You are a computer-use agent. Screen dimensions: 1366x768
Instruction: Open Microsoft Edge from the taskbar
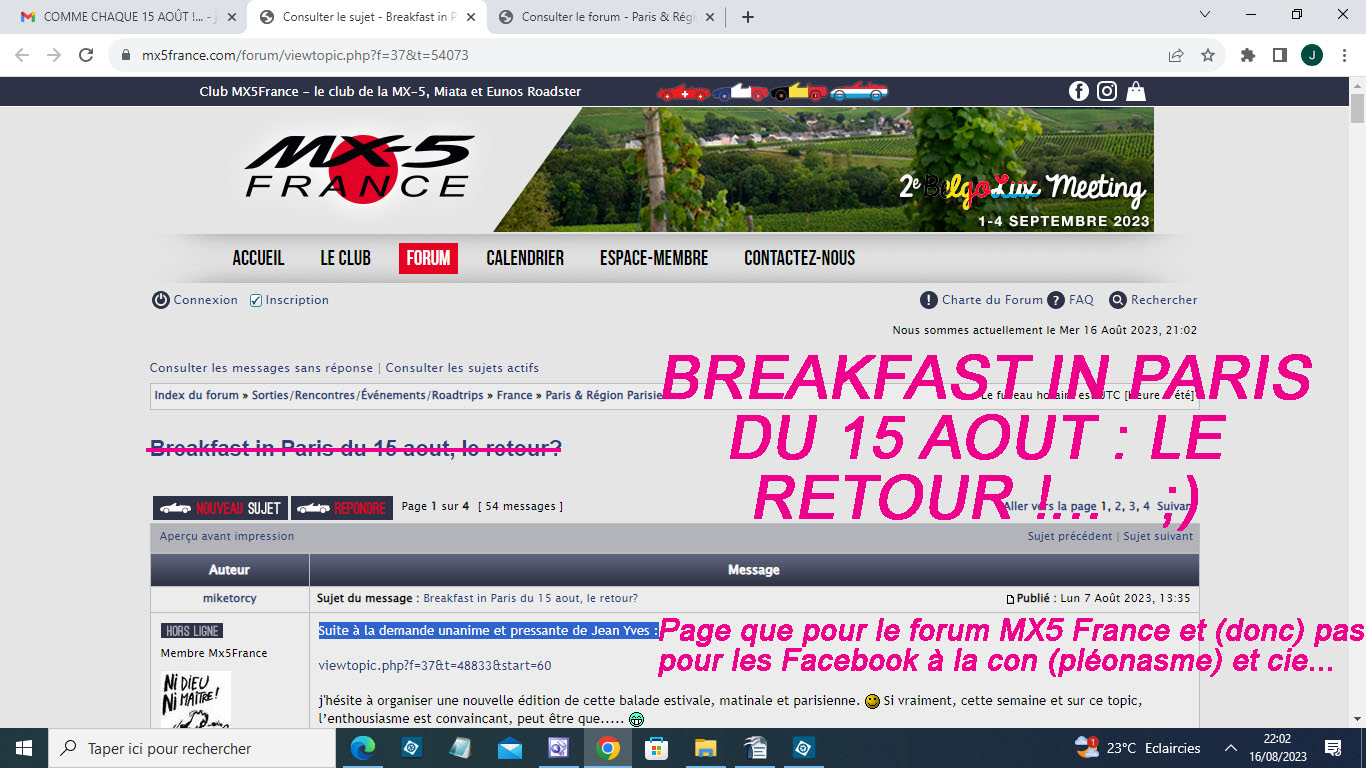pyautogui.click(x=364, y=748)
